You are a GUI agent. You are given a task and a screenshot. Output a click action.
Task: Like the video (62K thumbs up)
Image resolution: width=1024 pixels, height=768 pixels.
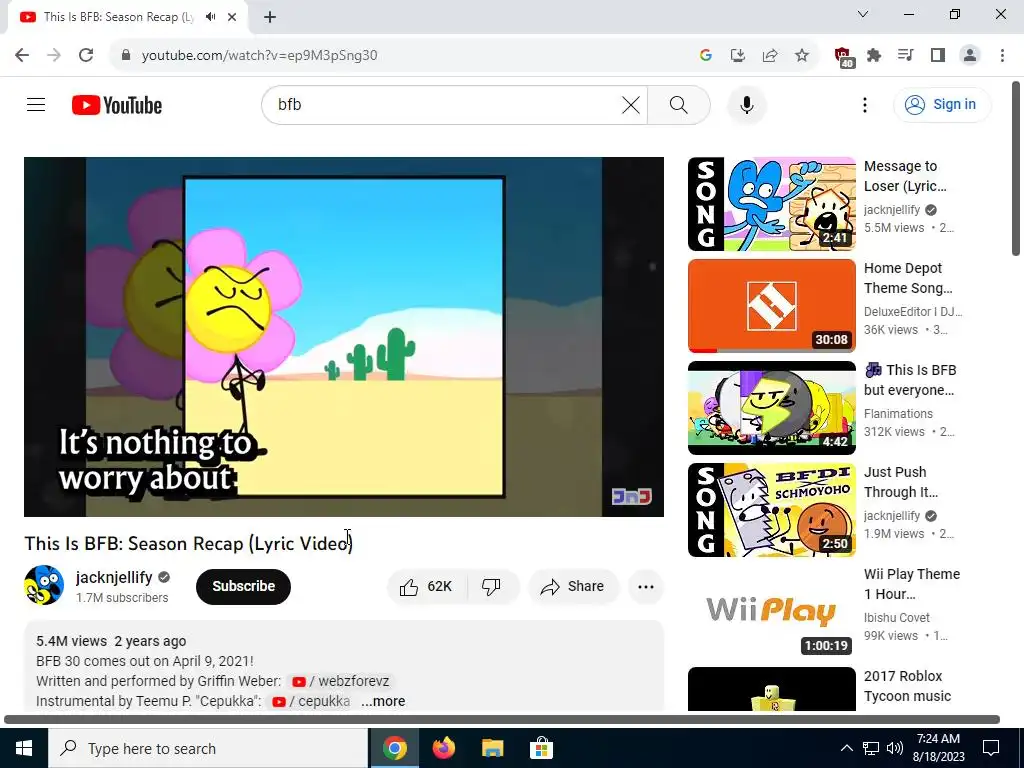click(427, 586)
